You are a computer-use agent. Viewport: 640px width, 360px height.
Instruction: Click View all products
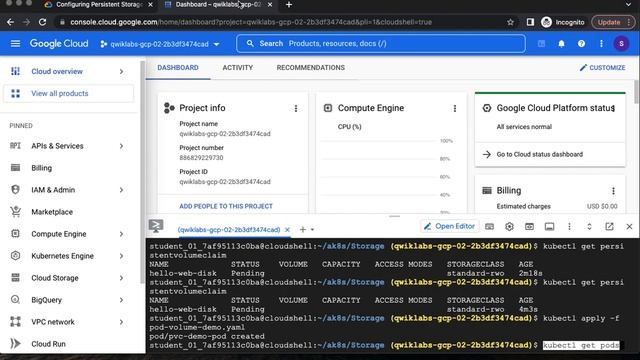pos(69,93)
